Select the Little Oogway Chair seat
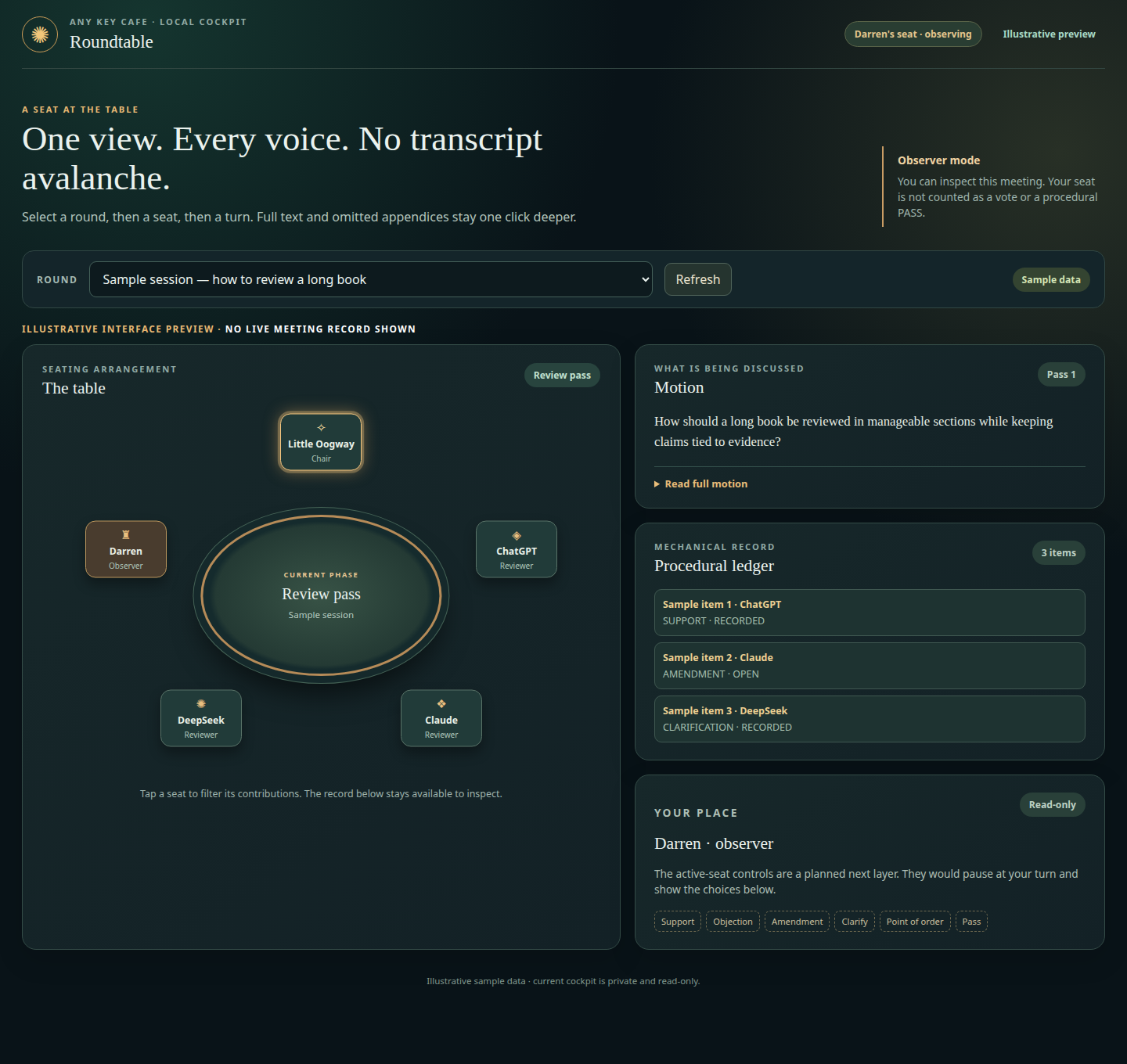Screen dimensions: 1127x1064 321,442
